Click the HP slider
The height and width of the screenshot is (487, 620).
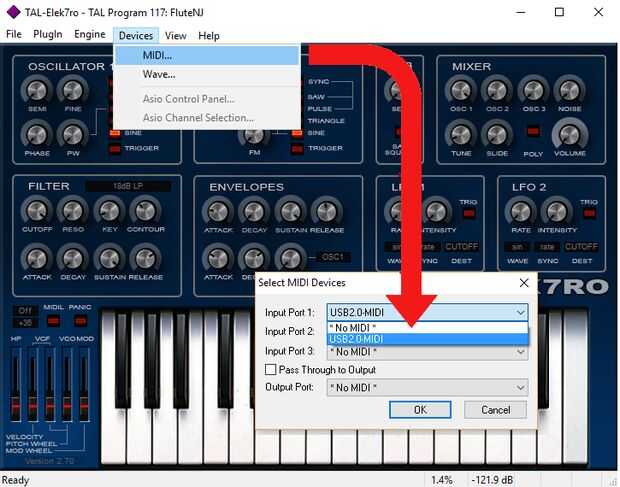coord(16,385)
